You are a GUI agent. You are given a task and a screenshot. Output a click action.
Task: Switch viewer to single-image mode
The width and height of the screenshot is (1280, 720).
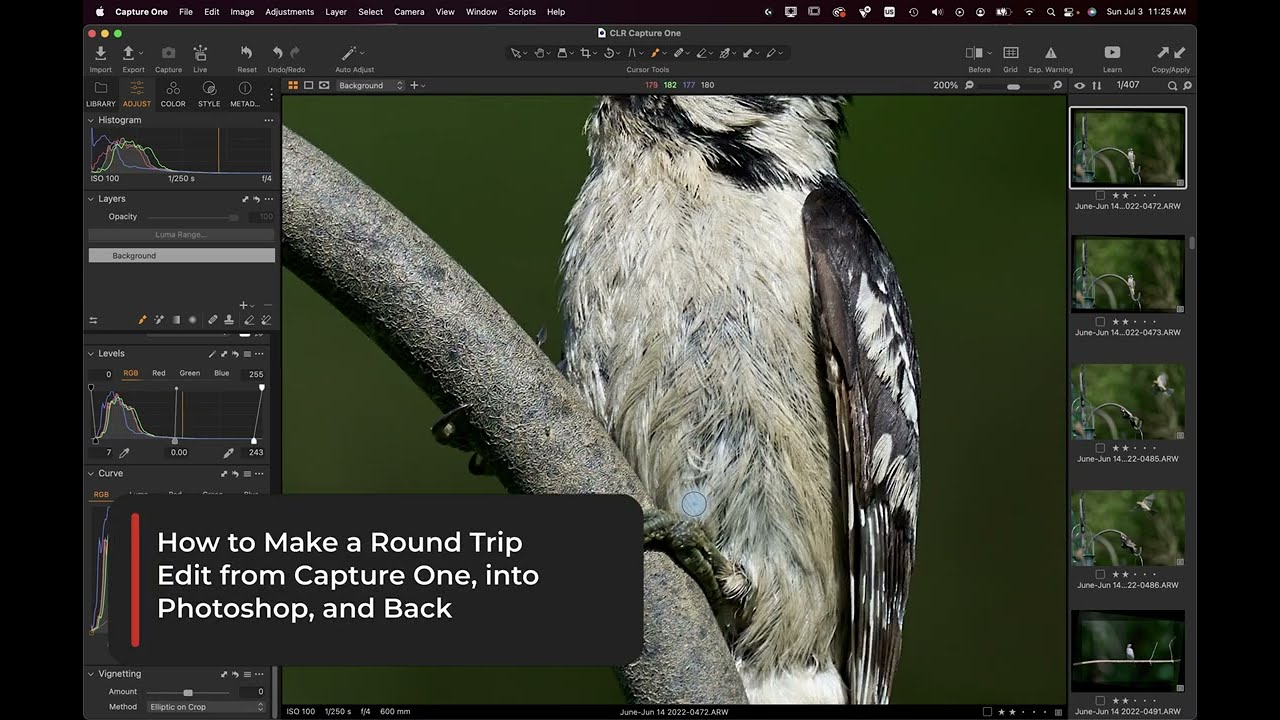click(x=308, y=86)
